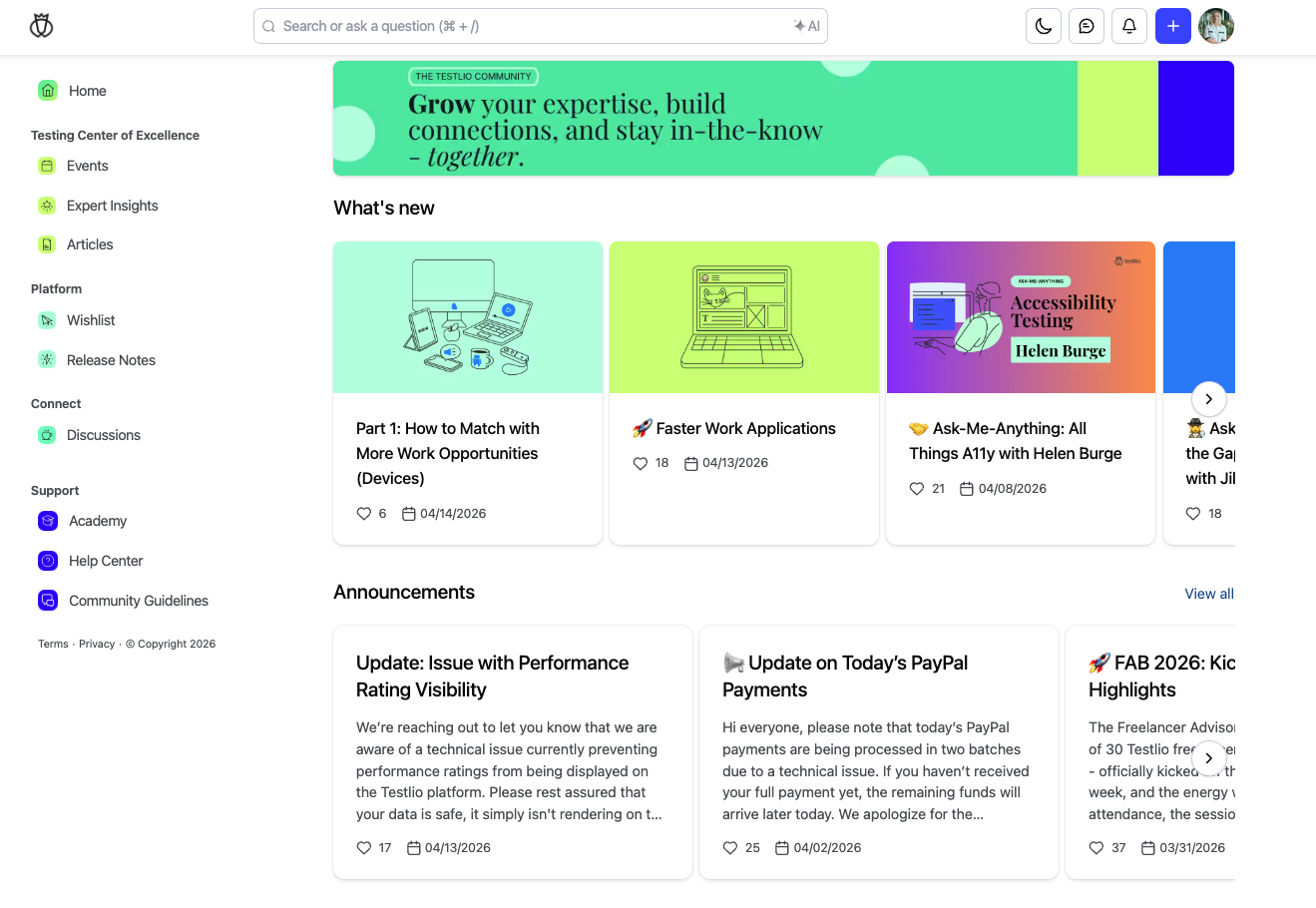Viewport: 1316px width, 908px height.
Task: Open Discussions page
Action: click(x=103, y=435)
